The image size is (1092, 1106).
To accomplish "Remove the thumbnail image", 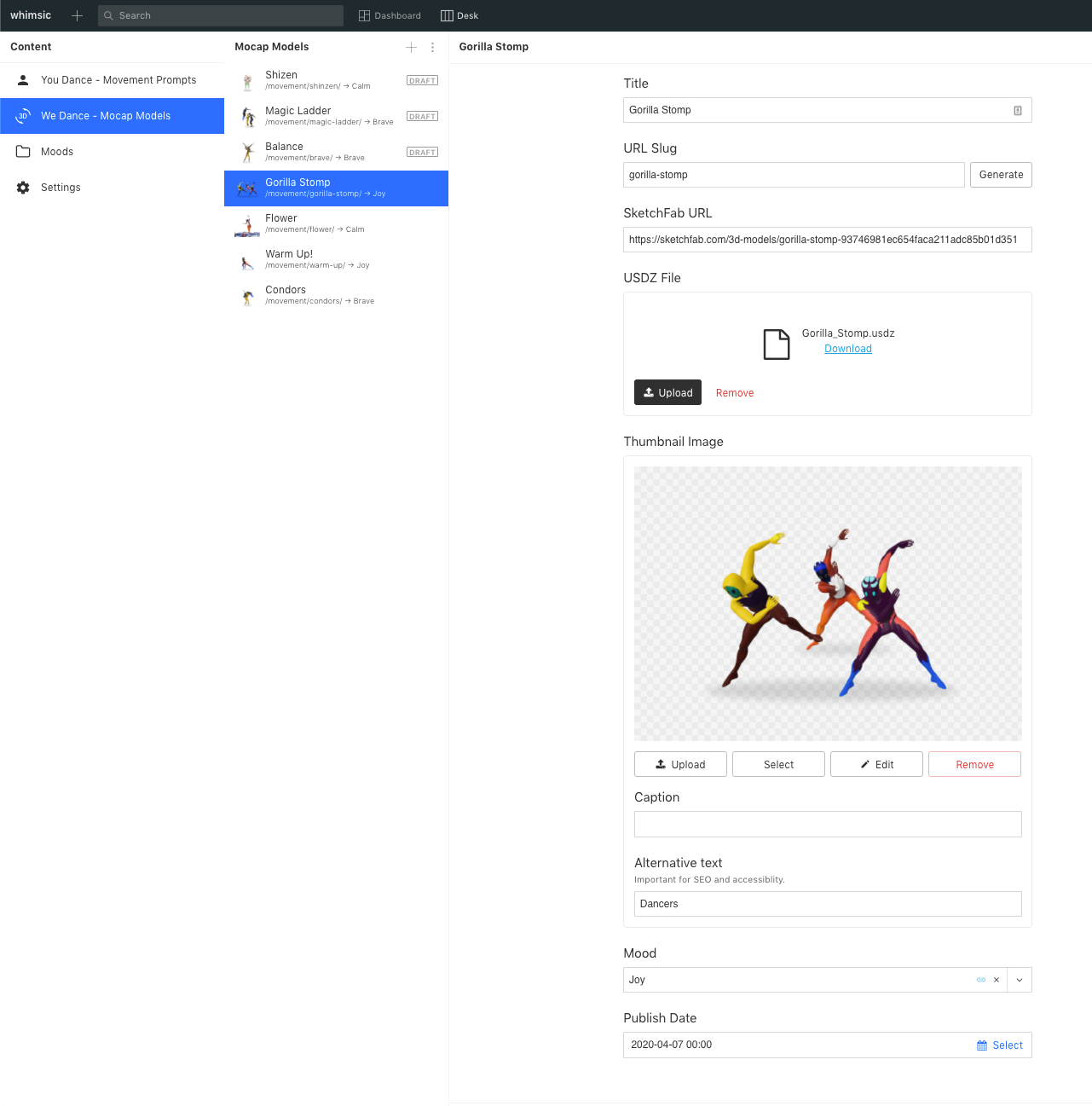I will pyautogui.click(x=974, y=764).
